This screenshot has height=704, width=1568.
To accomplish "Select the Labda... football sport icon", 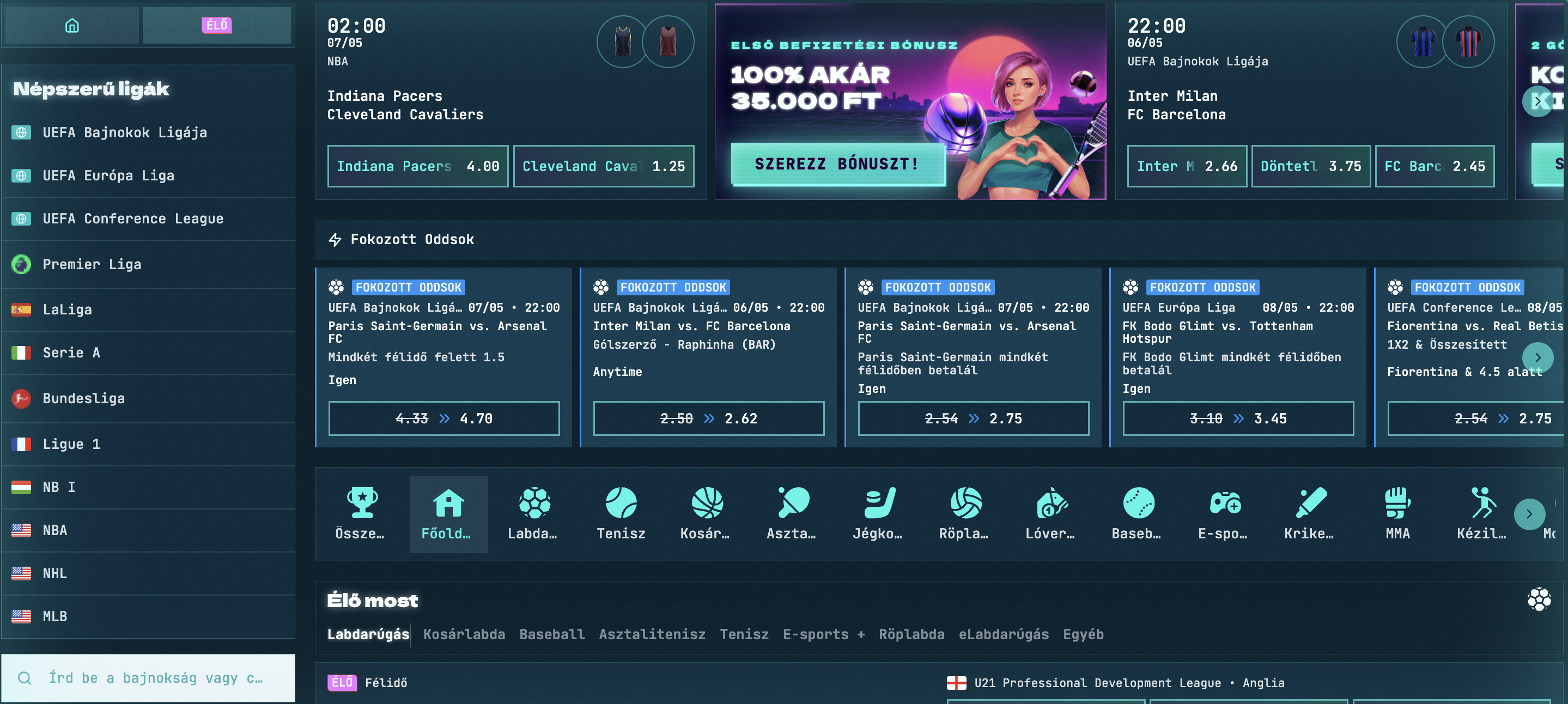I will (x=534, y=514).
